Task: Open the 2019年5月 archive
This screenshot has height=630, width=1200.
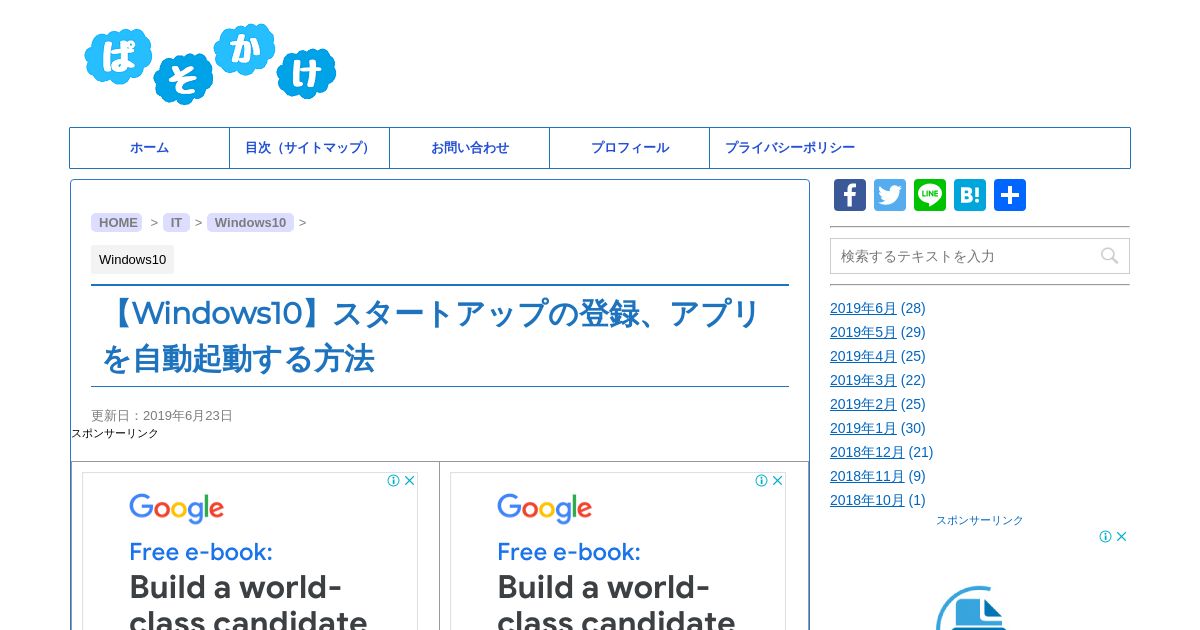Action: coord(863,332)
